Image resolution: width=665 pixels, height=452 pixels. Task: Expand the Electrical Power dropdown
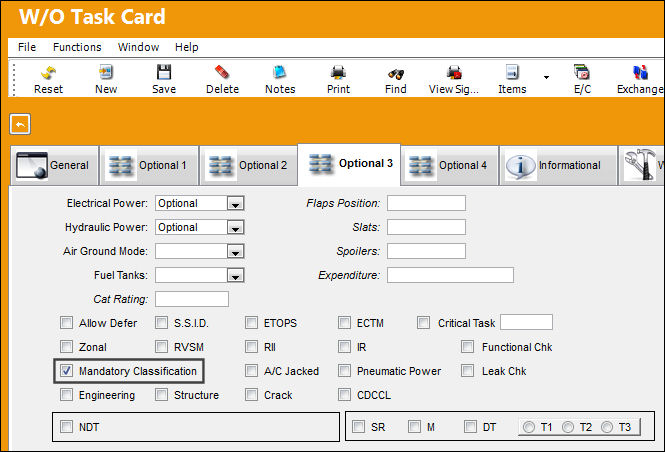tap(235, 204)
